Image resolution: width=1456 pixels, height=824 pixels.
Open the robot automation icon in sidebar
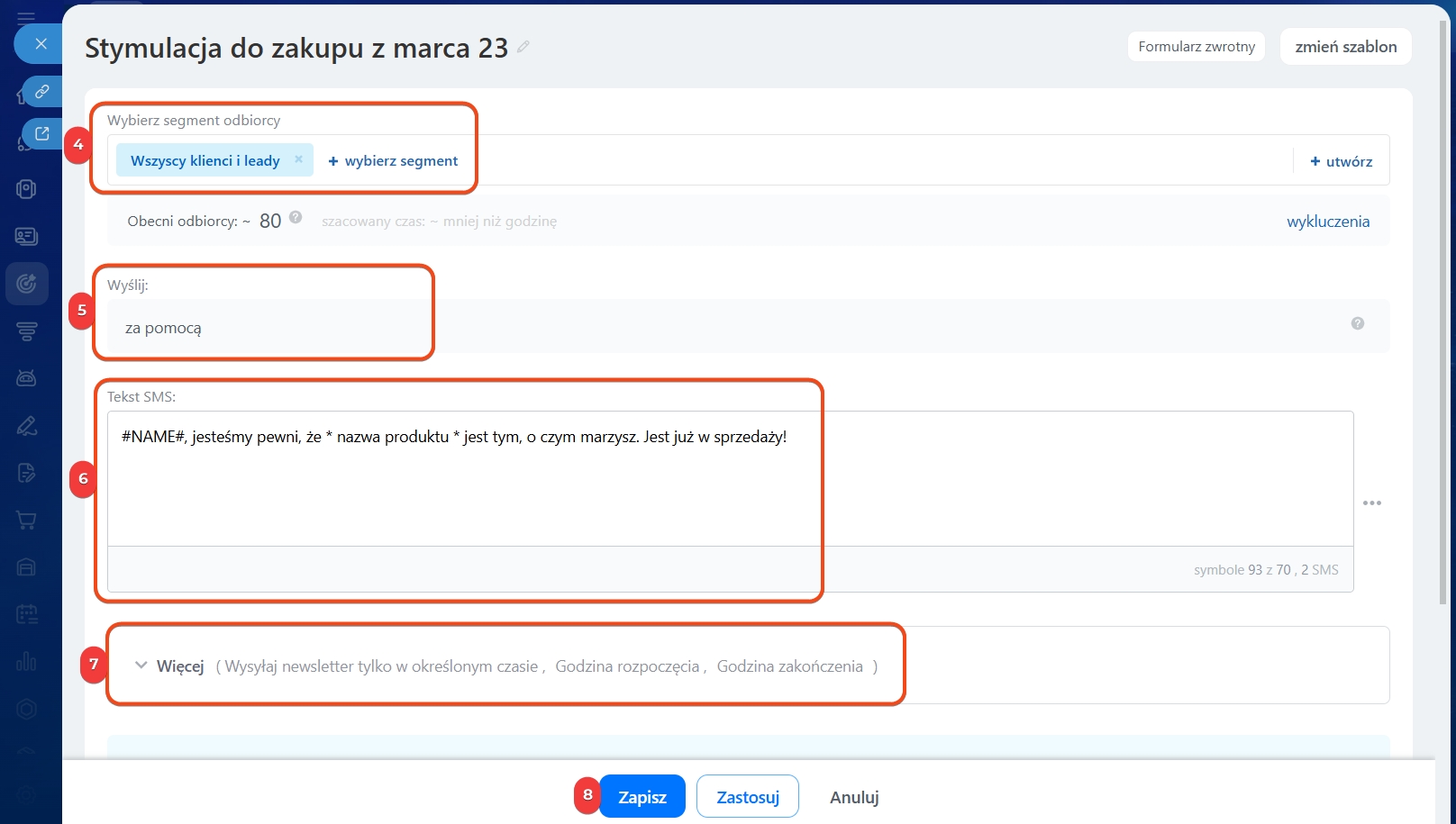(26, 378)
